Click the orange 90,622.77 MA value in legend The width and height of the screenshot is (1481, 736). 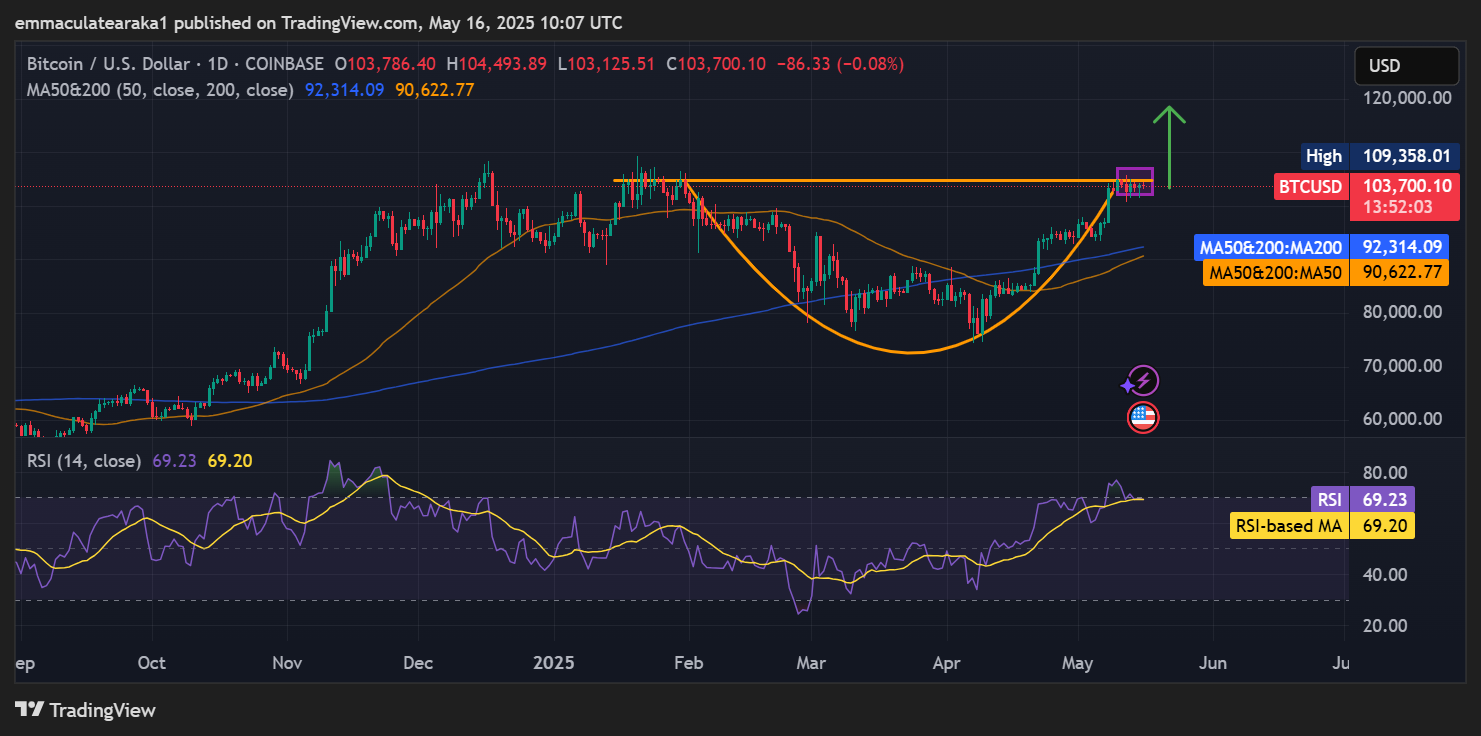pos(435,90)
